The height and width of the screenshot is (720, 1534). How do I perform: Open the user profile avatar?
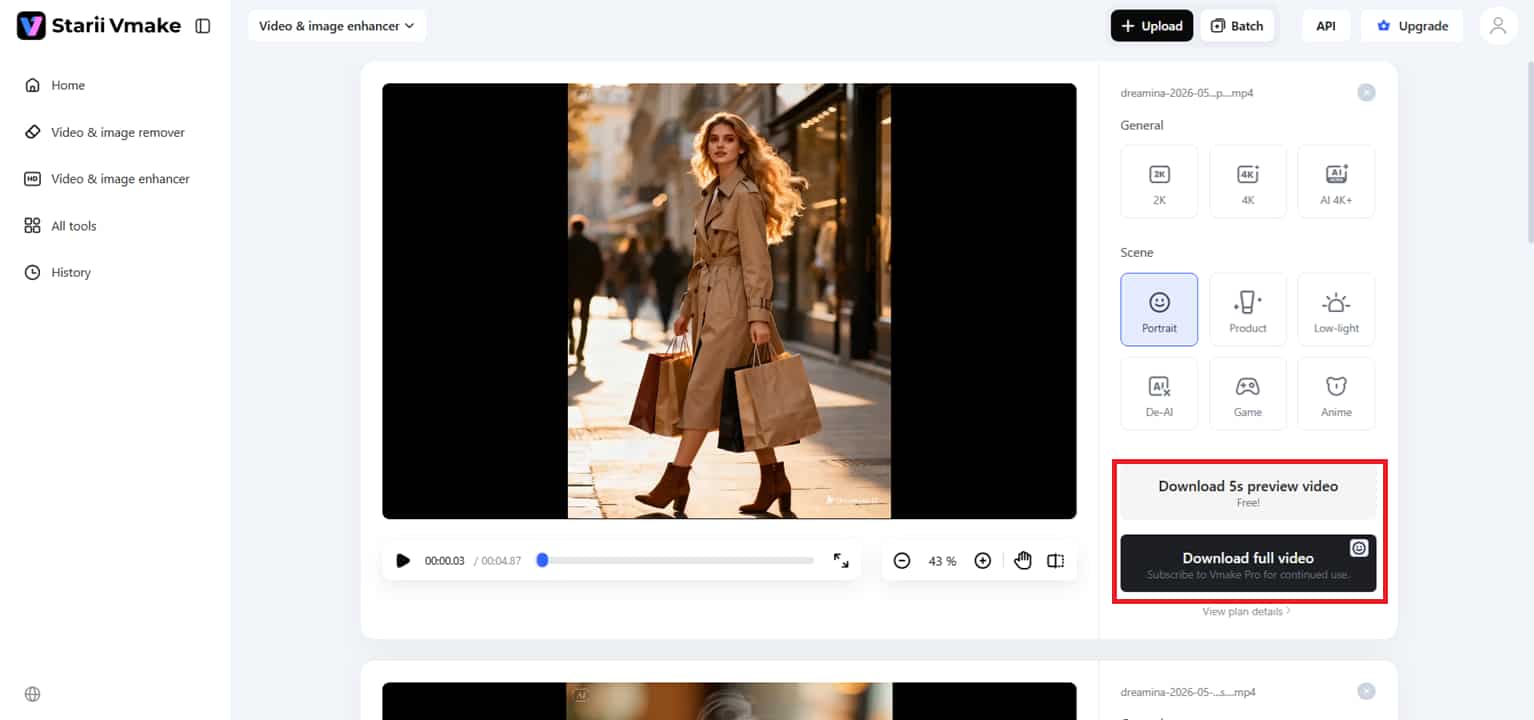1498,26
